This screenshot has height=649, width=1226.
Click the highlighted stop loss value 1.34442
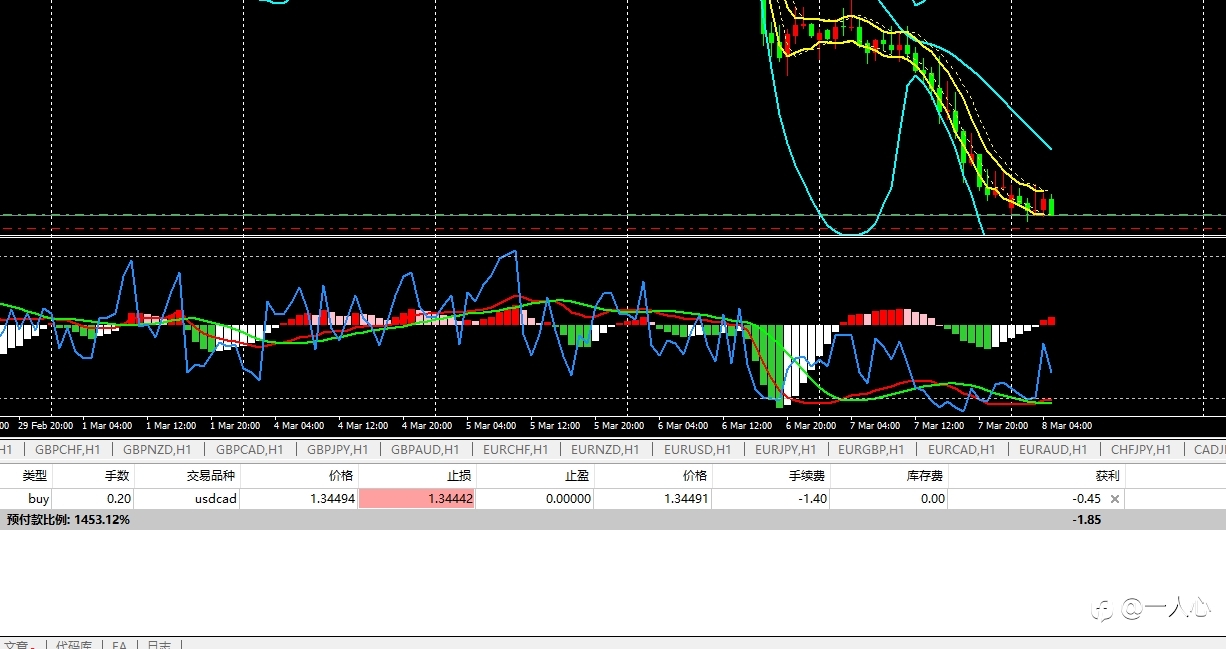(x=417, y=499)
